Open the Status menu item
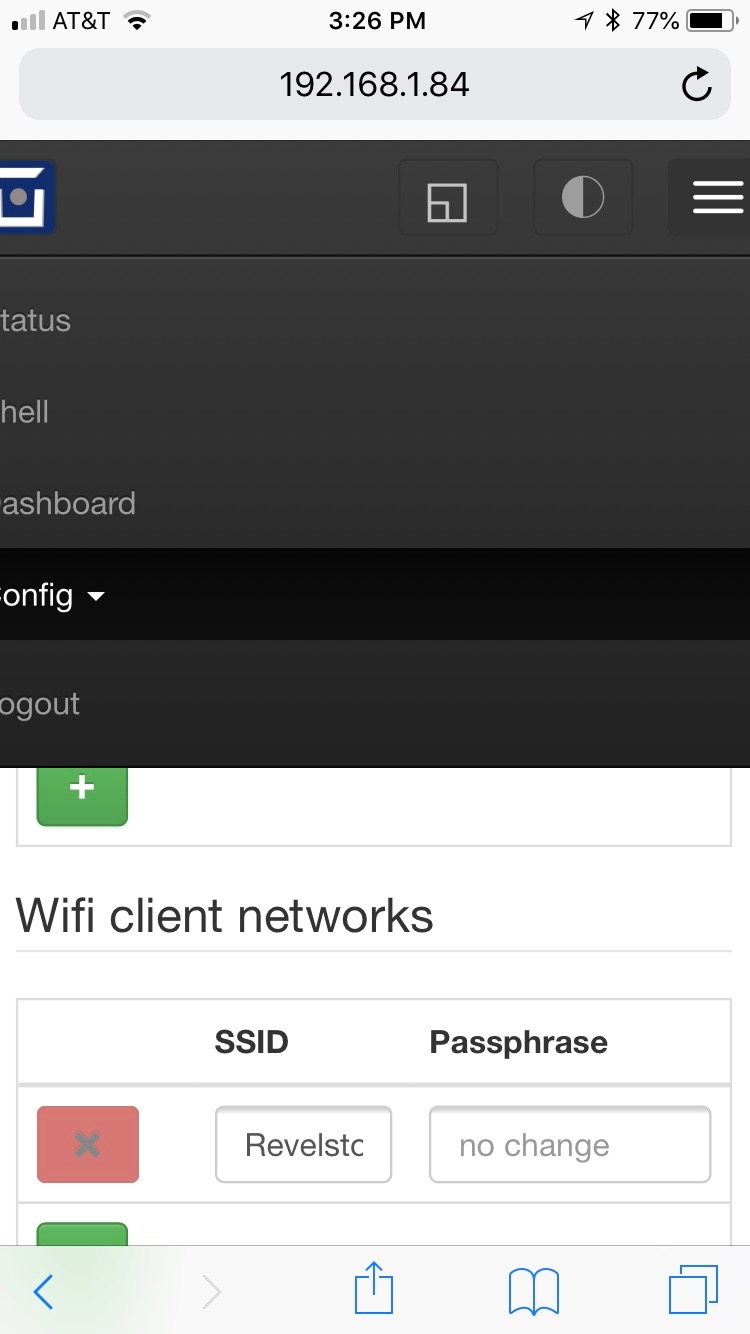750x1334 pixels. (36, 321)
